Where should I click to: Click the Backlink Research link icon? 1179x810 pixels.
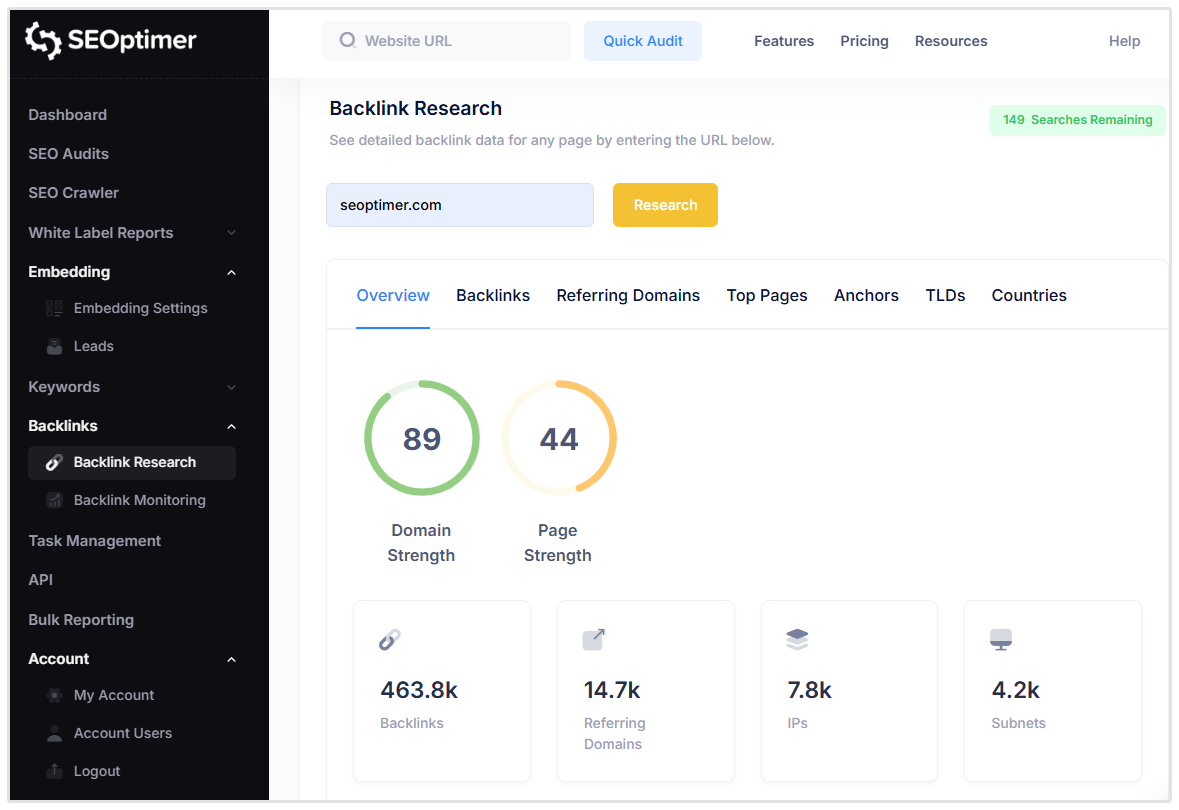tap(54, 463)
